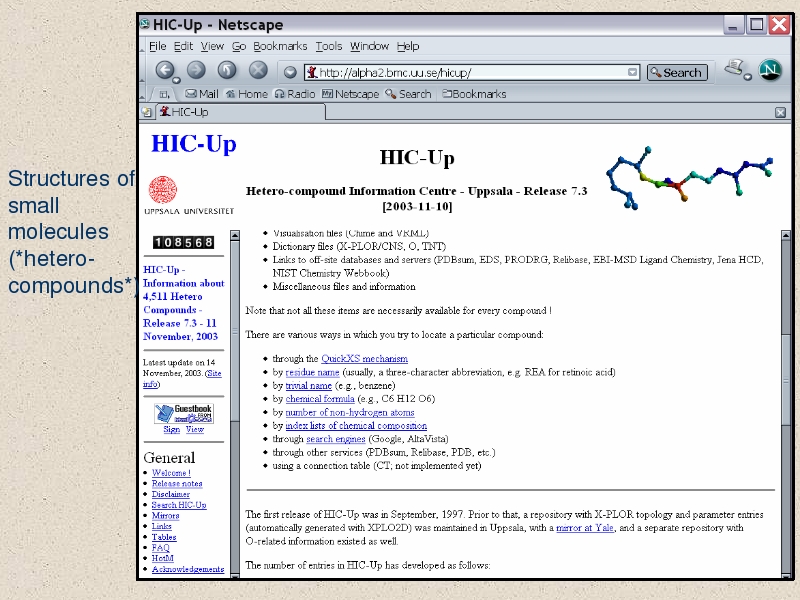Image resolution: width=800 pixels, height=600 pixels.
Task: Open the View menu
Action: click(212, 46)
